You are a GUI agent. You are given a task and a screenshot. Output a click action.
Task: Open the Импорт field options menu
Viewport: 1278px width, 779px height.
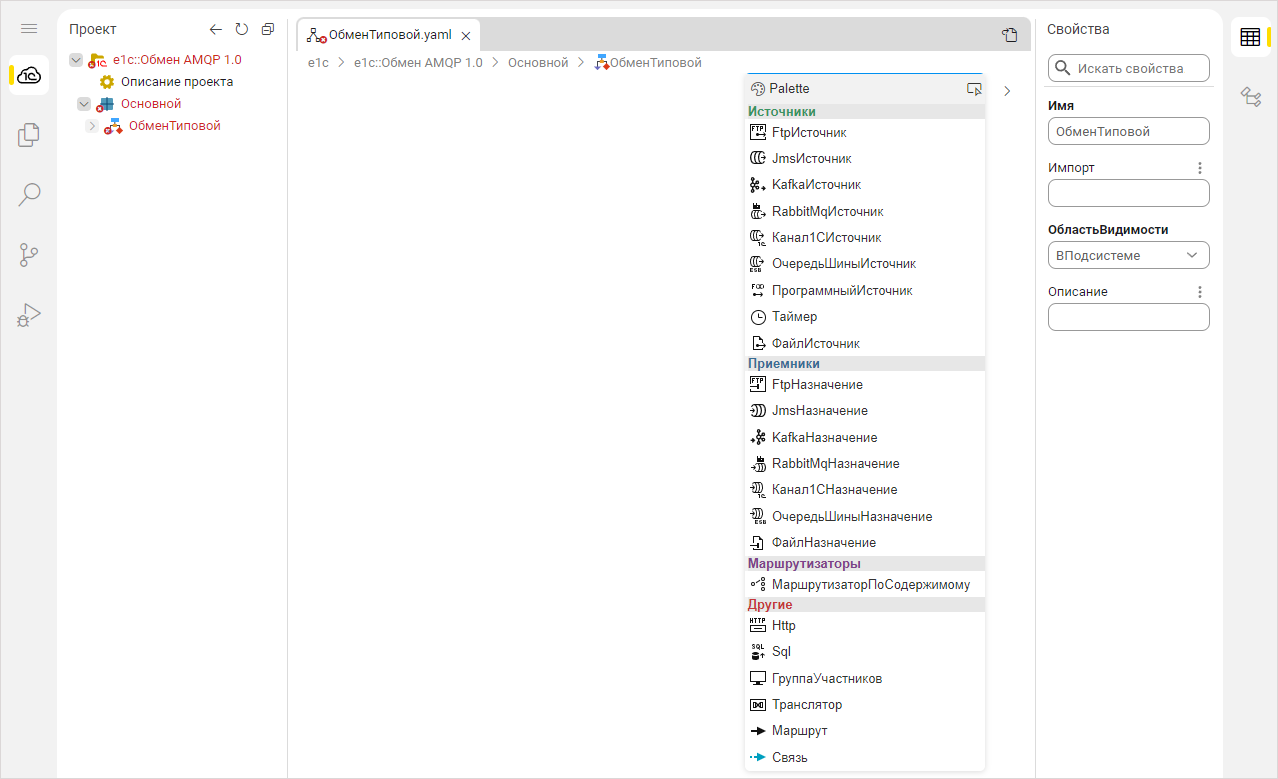(1201, 168)
